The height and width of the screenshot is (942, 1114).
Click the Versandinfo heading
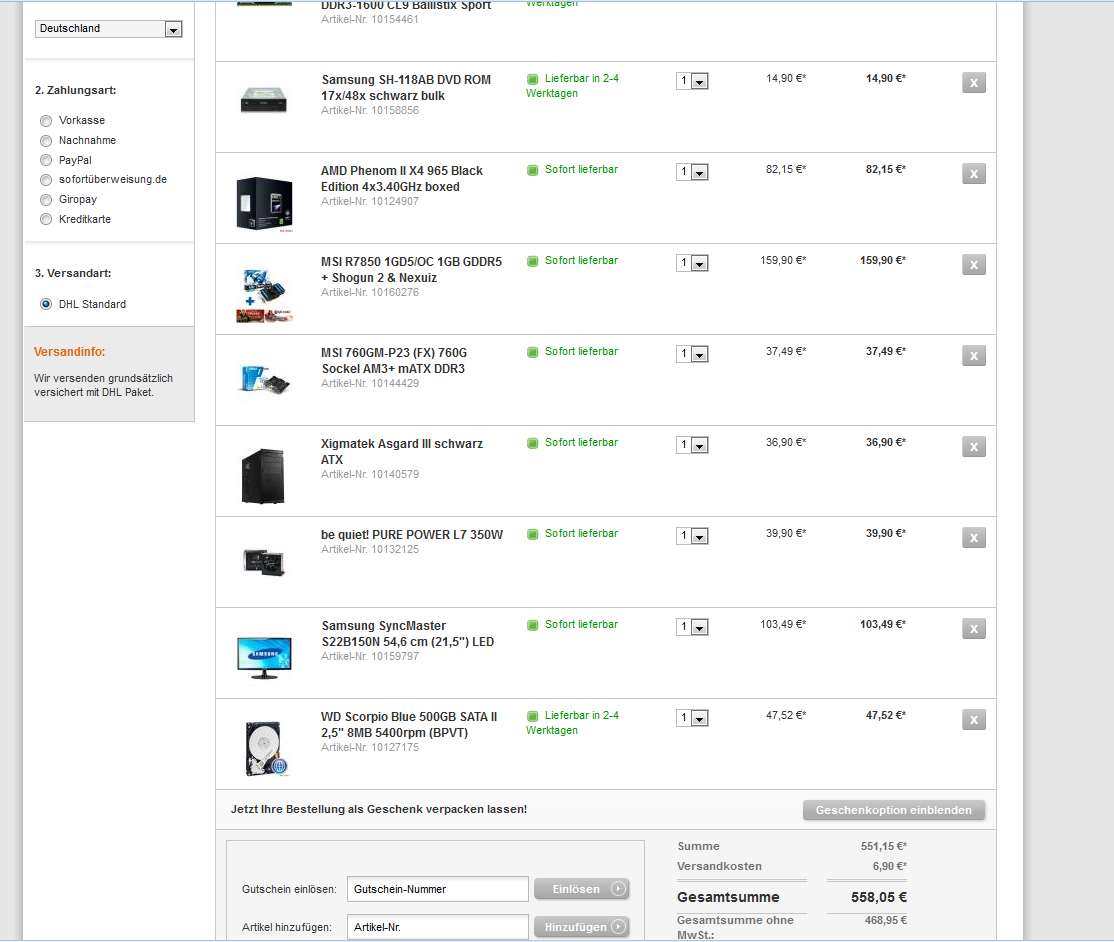pos(70,352)
